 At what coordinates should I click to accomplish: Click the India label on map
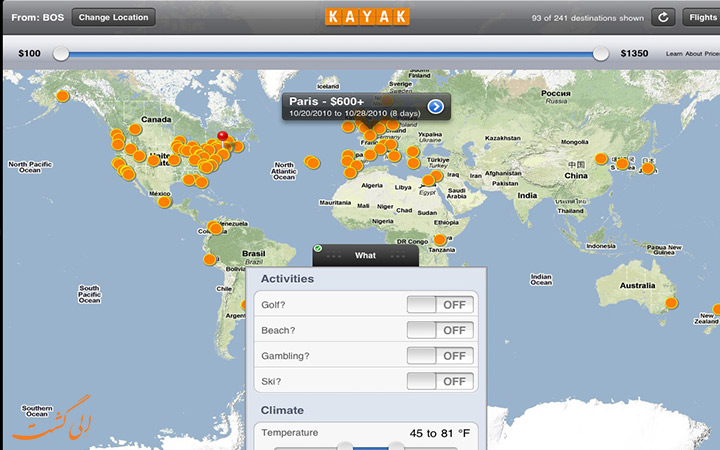(527, 195)
